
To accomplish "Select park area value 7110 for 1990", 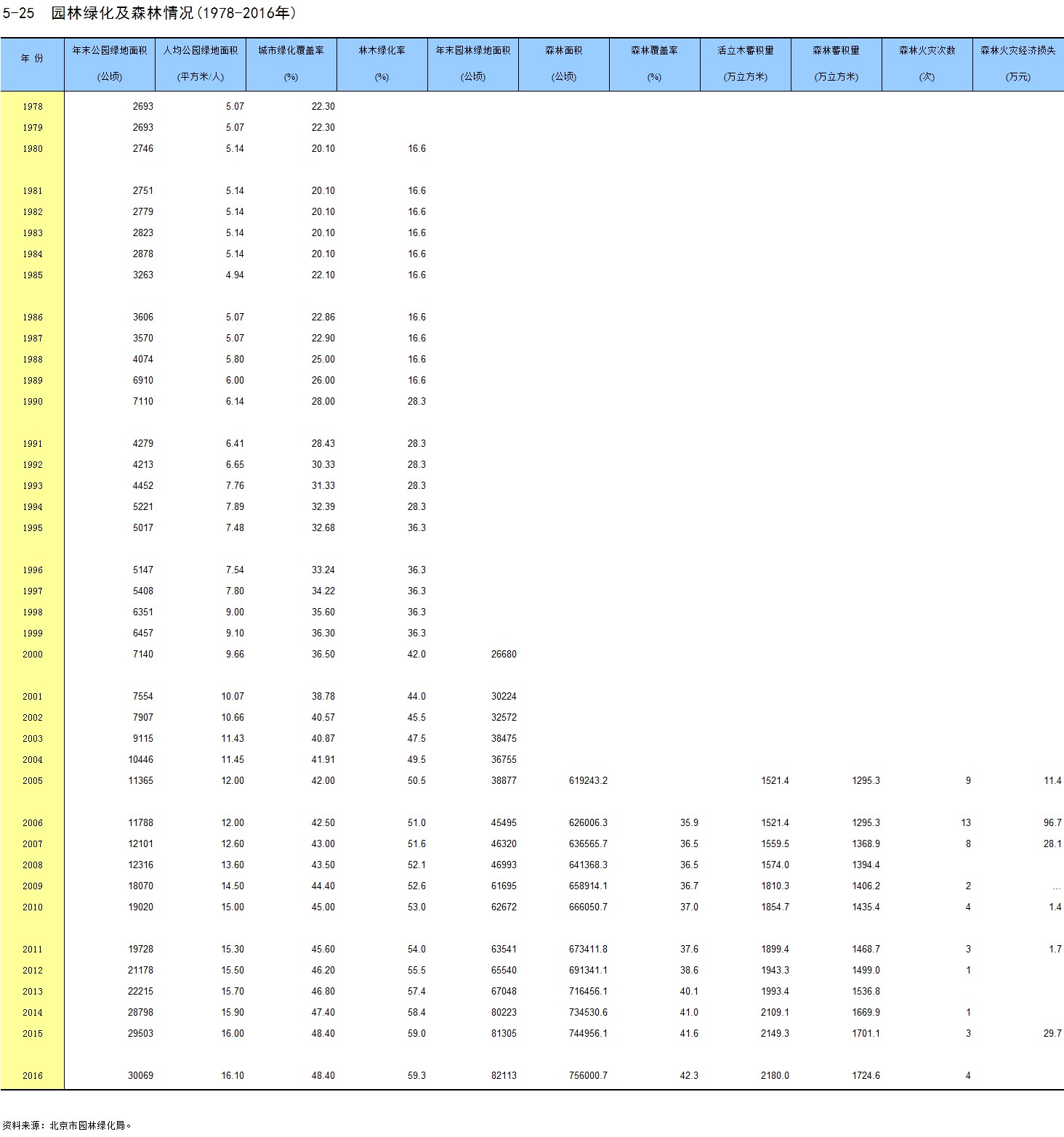I will point(143,401).
